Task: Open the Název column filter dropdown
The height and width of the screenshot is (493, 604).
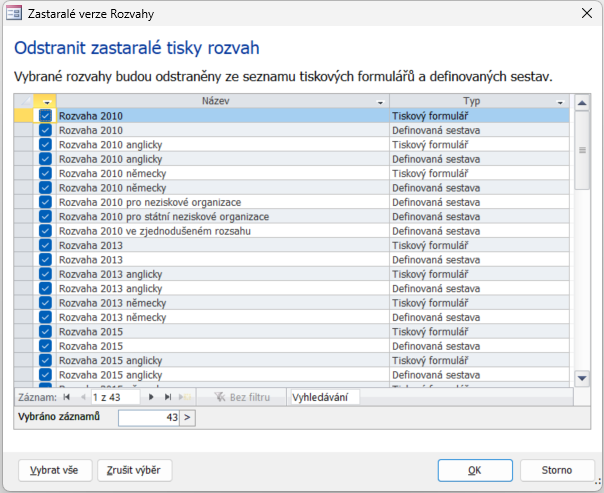Action: (380, 102)
